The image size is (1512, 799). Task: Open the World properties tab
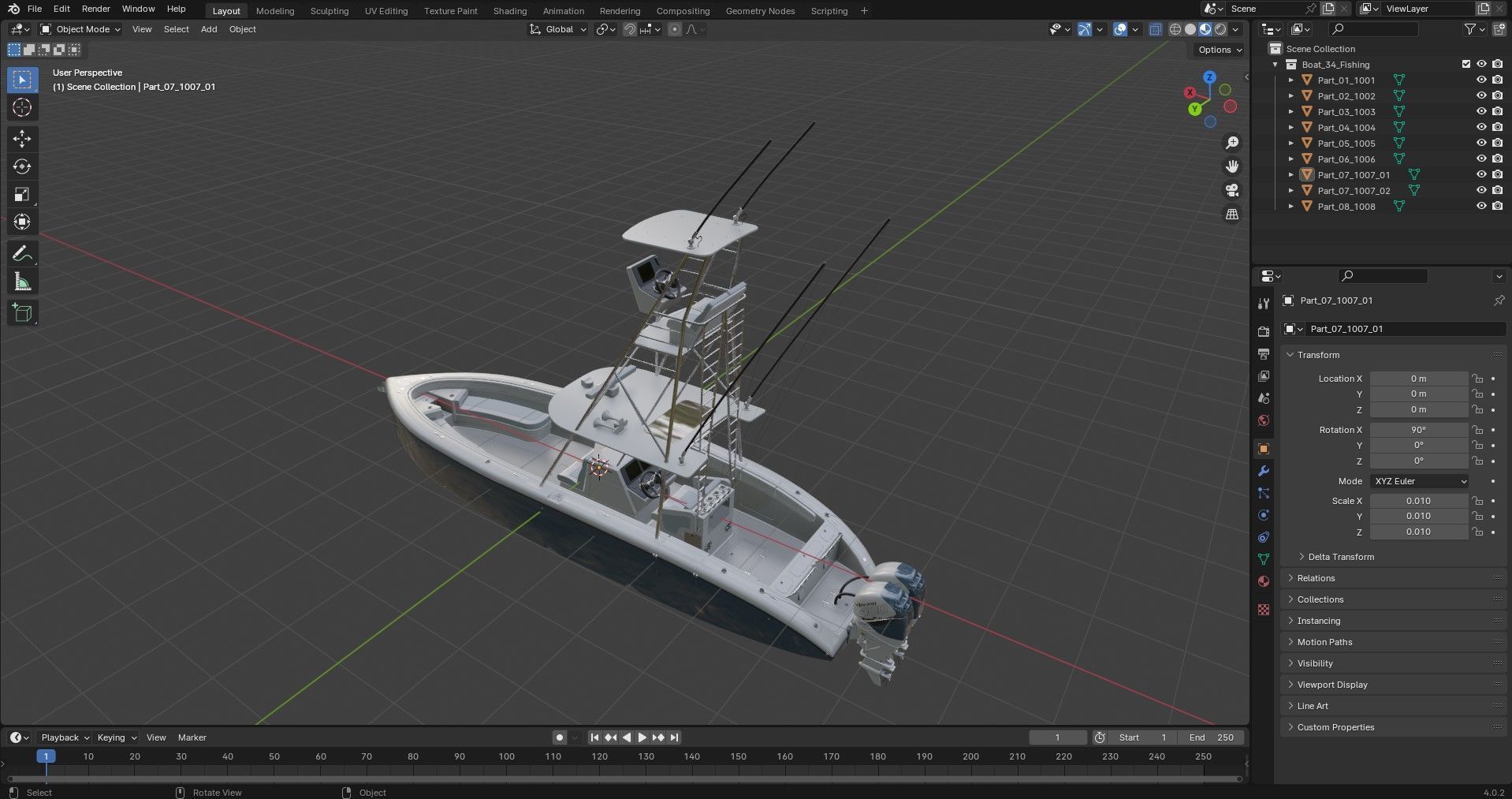[x=1264, y=420]
